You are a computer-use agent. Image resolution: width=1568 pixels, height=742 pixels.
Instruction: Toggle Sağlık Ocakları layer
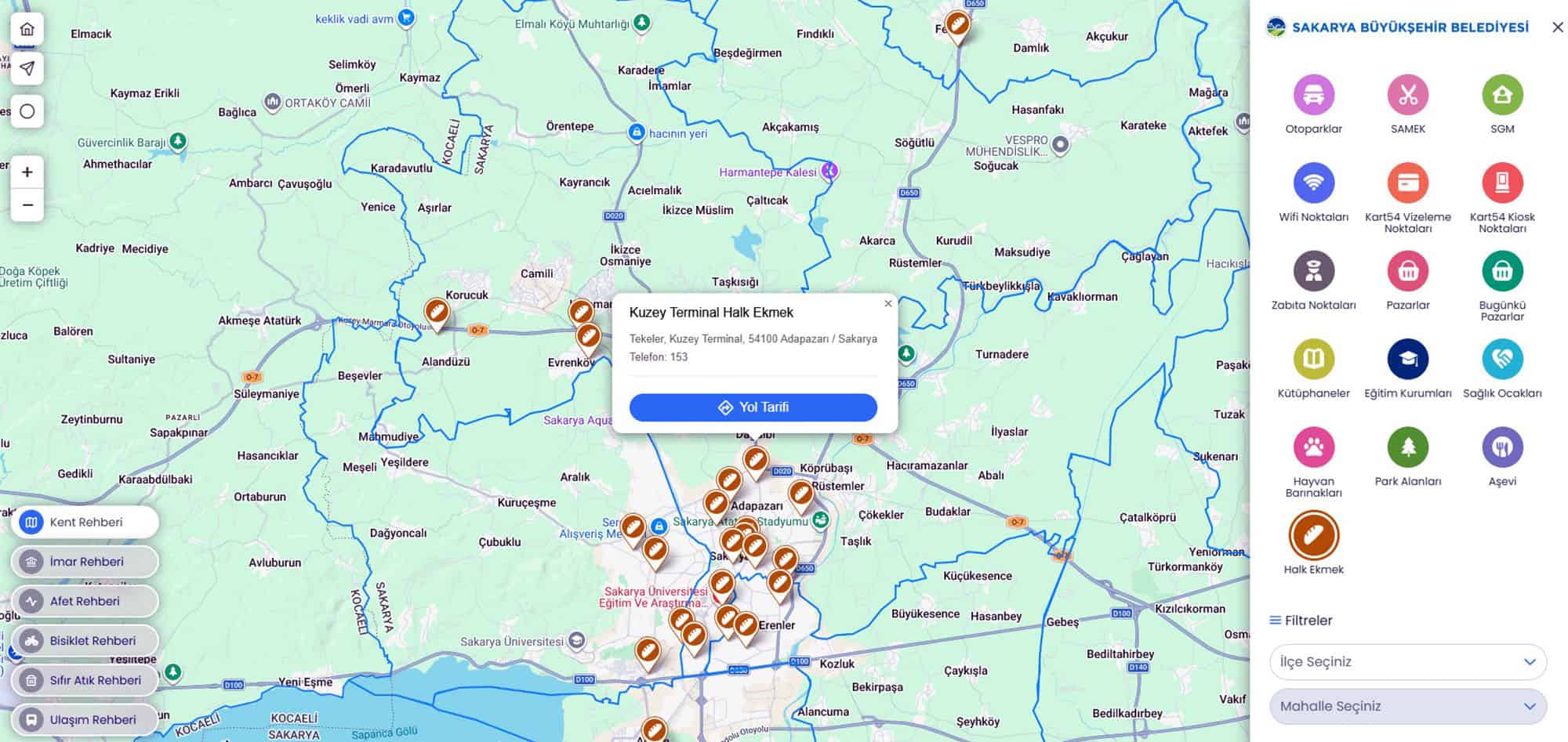(x=1502, y=360)
